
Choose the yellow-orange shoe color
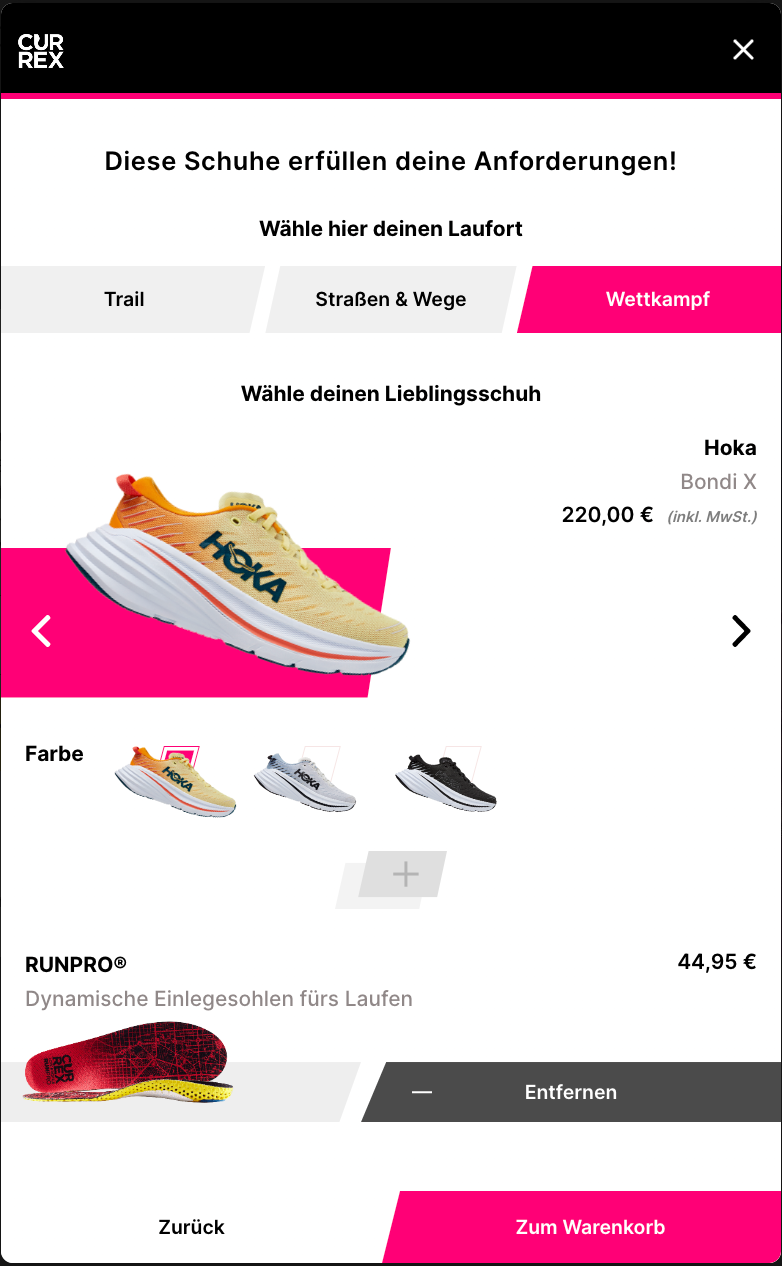point(175,782)
